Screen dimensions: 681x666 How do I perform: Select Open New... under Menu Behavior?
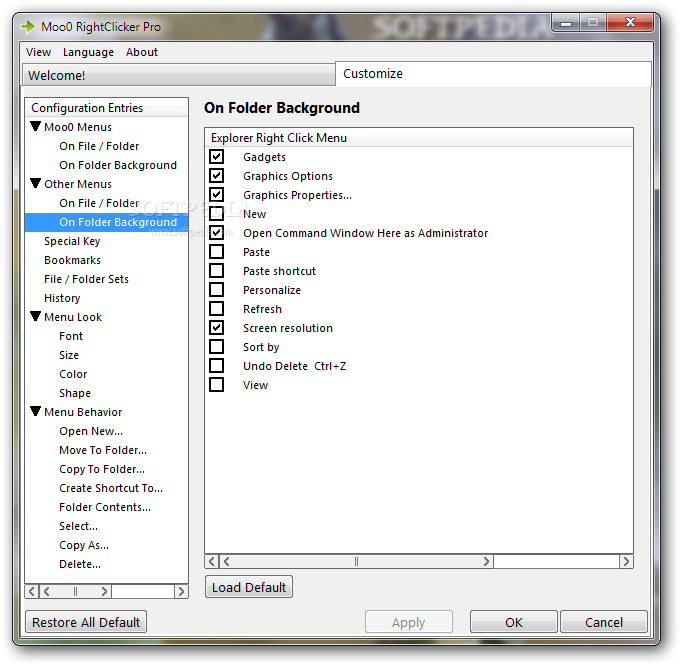(91, 431)
